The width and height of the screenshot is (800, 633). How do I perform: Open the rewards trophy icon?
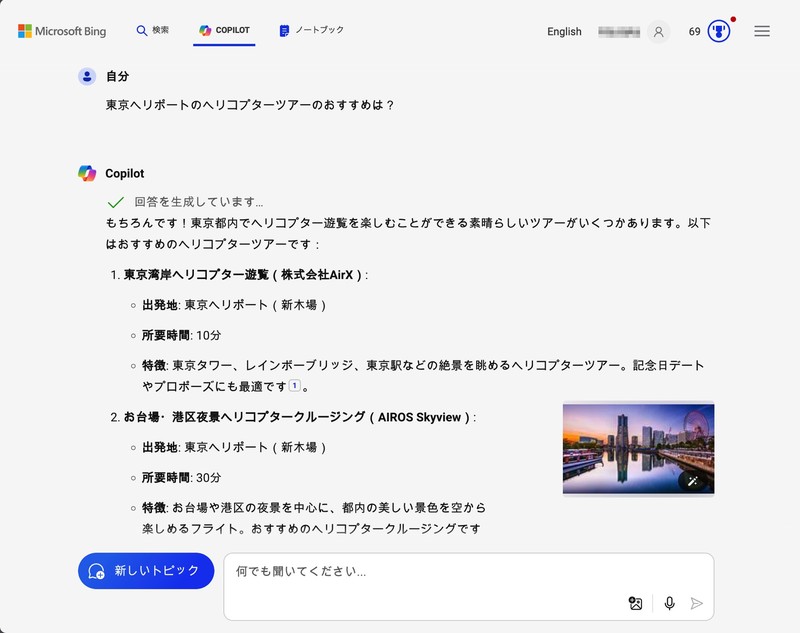coord(719,32)
